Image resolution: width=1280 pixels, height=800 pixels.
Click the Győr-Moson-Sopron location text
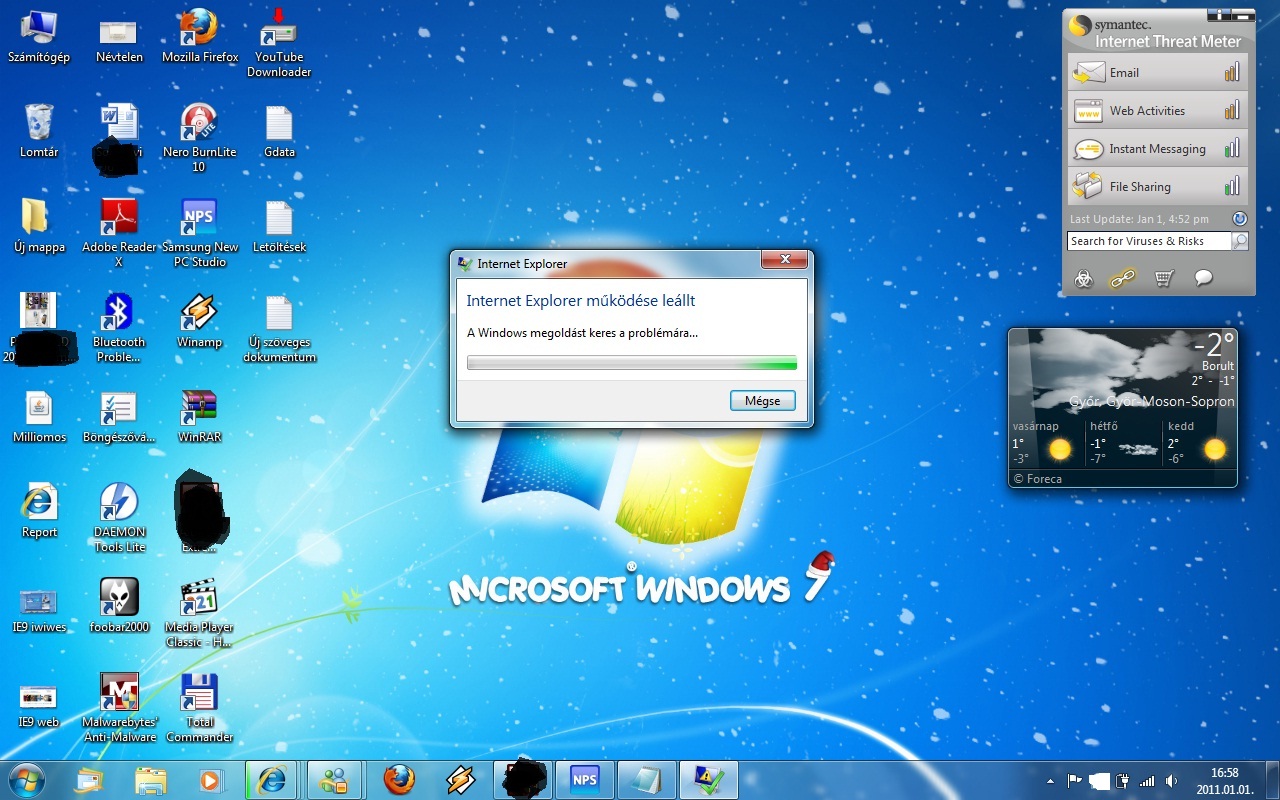1152,401
